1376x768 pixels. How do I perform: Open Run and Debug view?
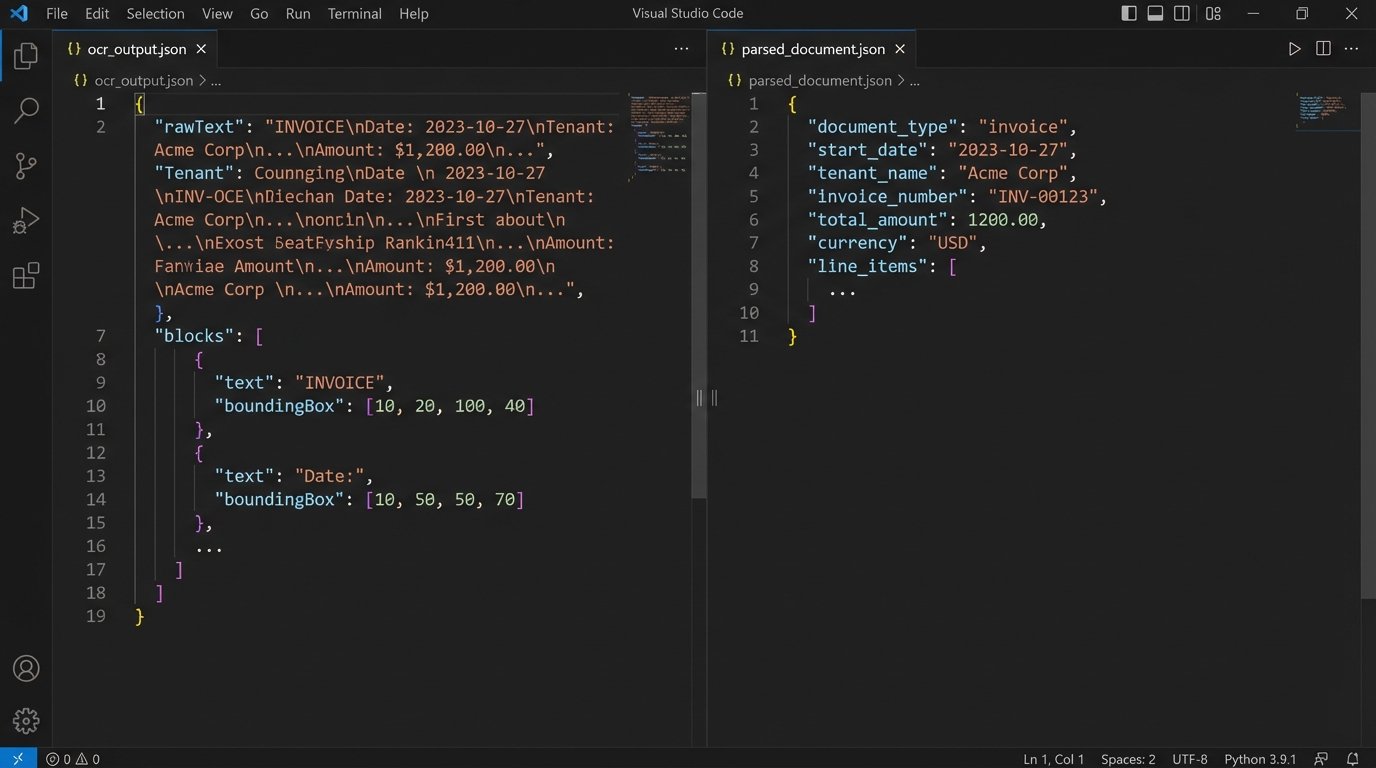coord(26,221)
